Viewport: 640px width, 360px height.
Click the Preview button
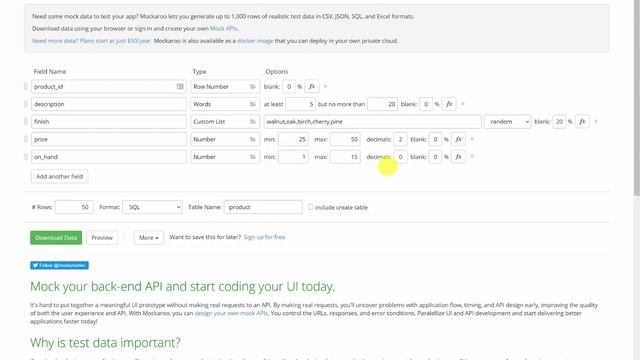102,238
